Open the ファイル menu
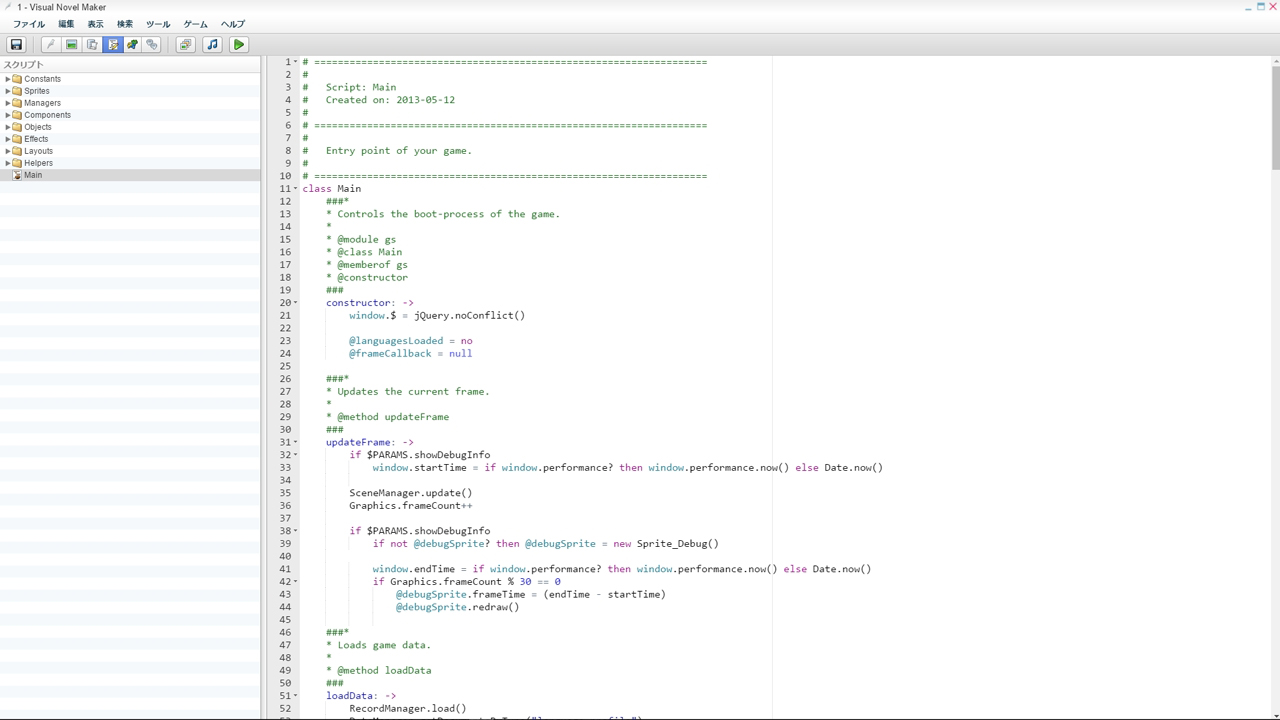This screenshot has width=1280, height=720. [x=28, y=24]
